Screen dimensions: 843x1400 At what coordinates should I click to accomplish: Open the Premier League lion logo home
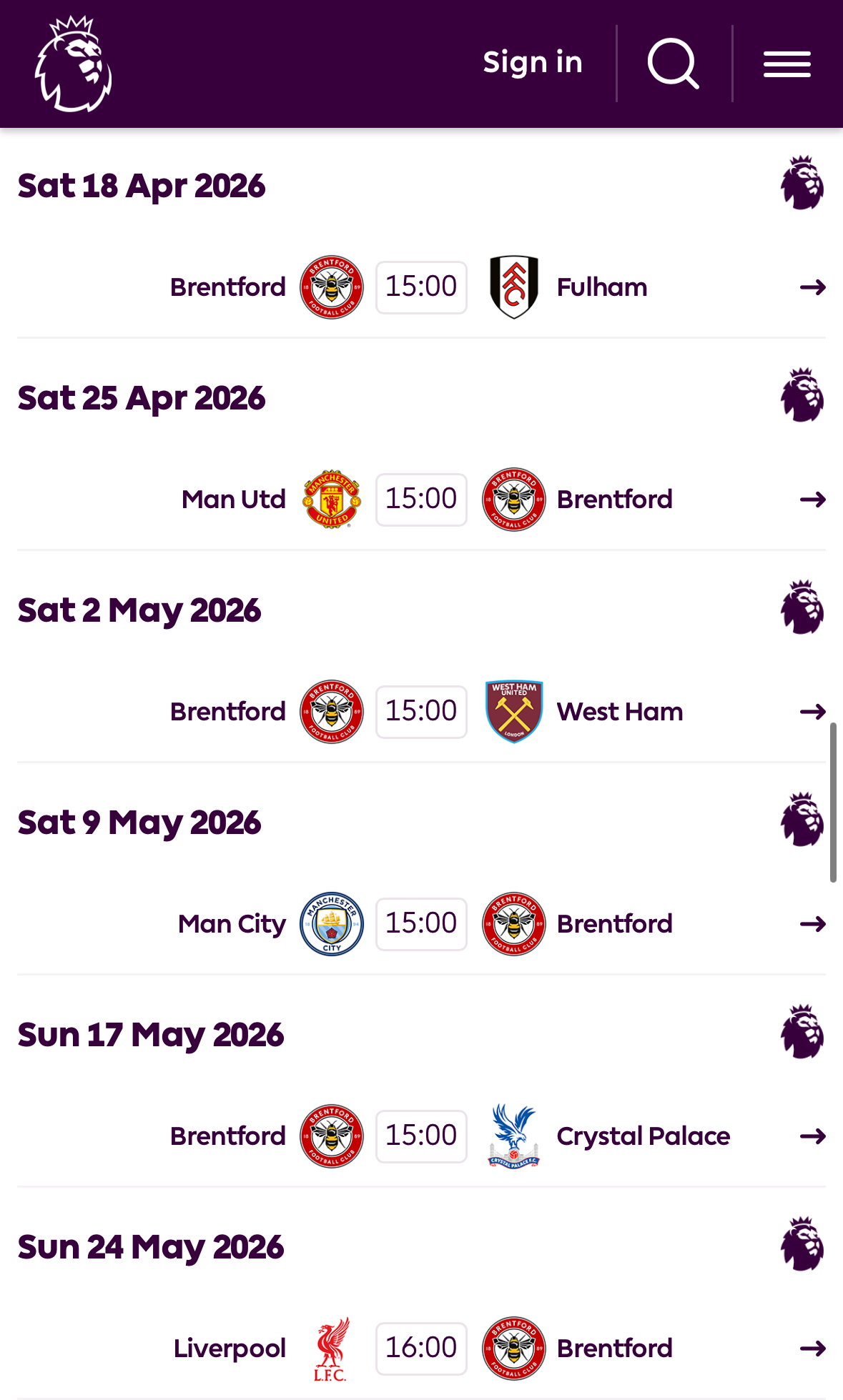point(73,64)
